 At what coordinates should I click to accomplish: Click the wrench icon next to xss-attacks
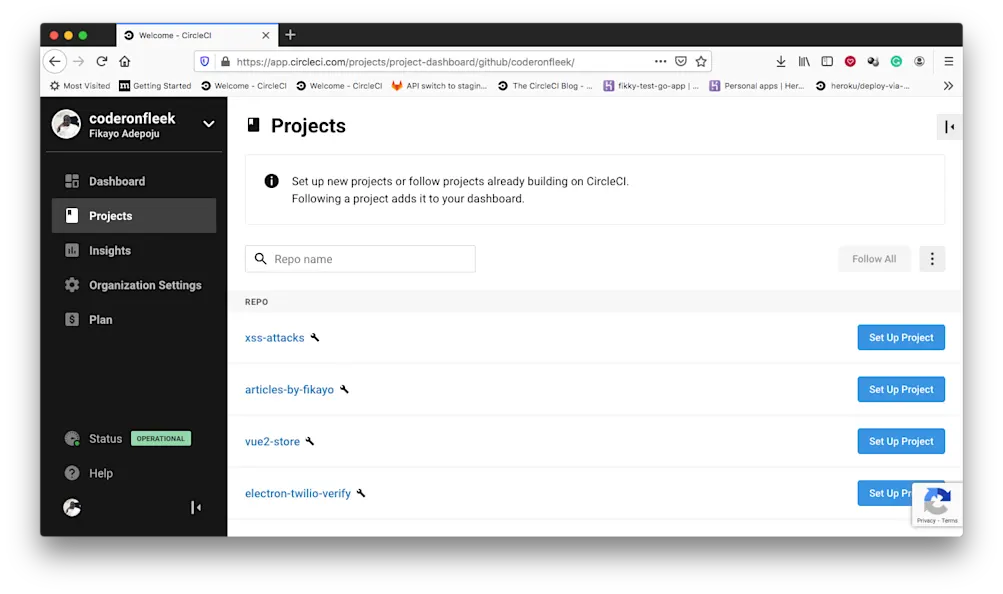coord(315,337)
